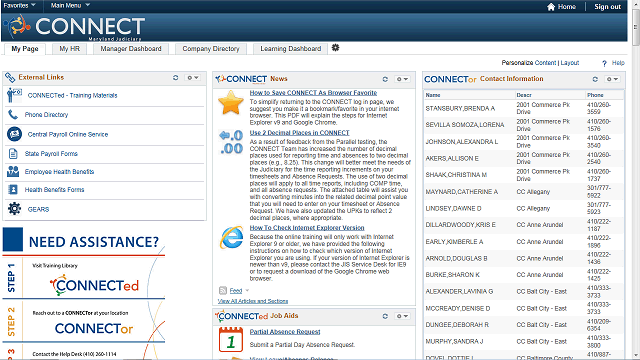Click the CONNECT Maryland Judiciary logo

pyautogui.click(x=74, y=27)
